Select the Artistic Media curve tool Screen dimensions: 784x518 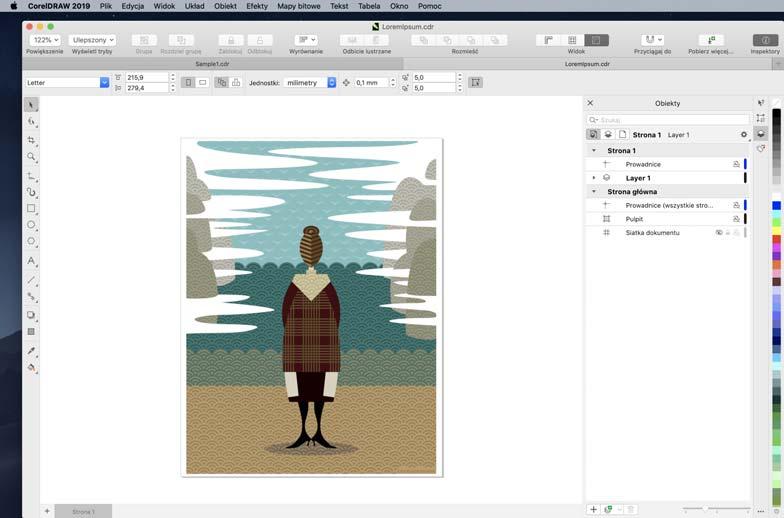coord(31,192)
